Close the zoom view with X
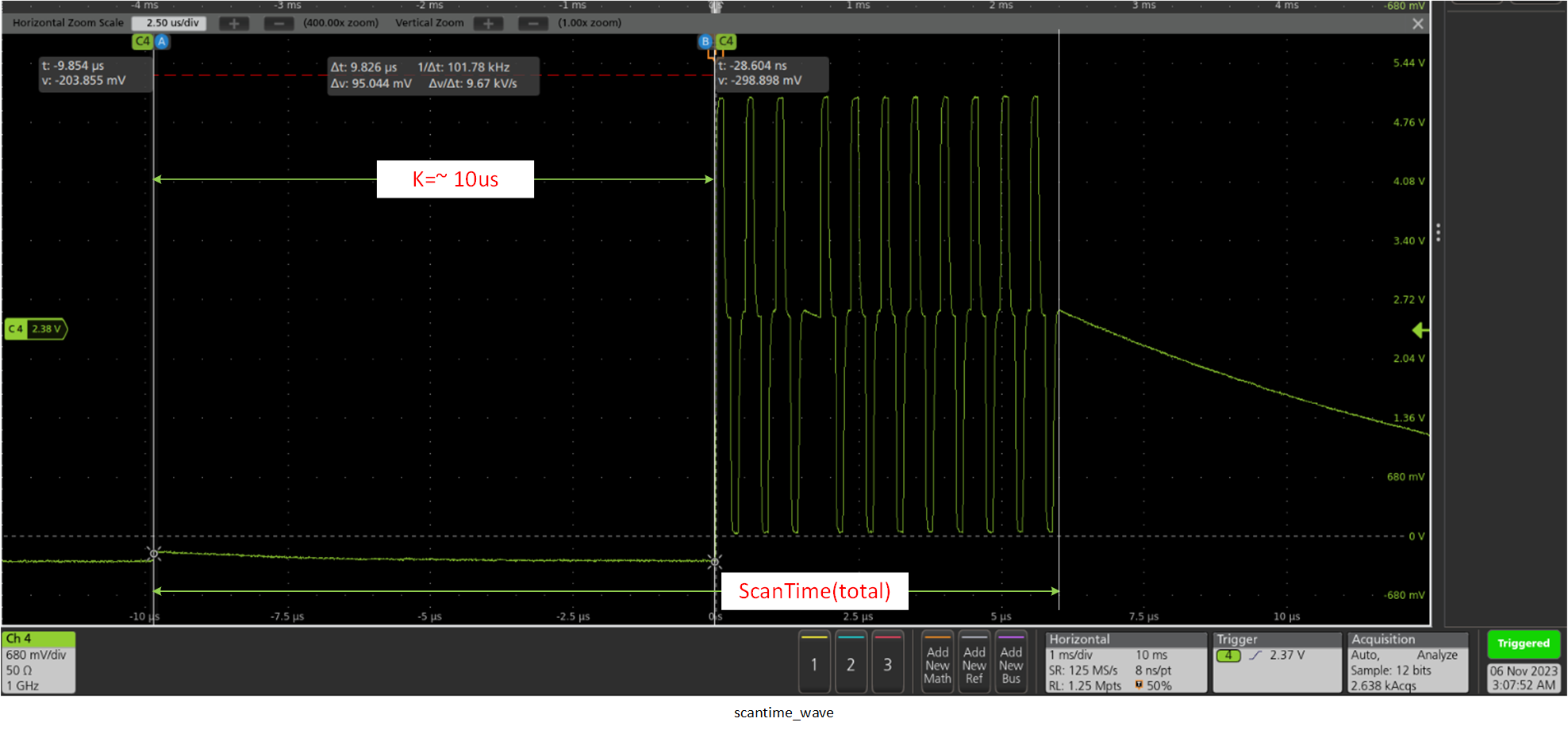 pyautogui.click(x=1418, y=24)
